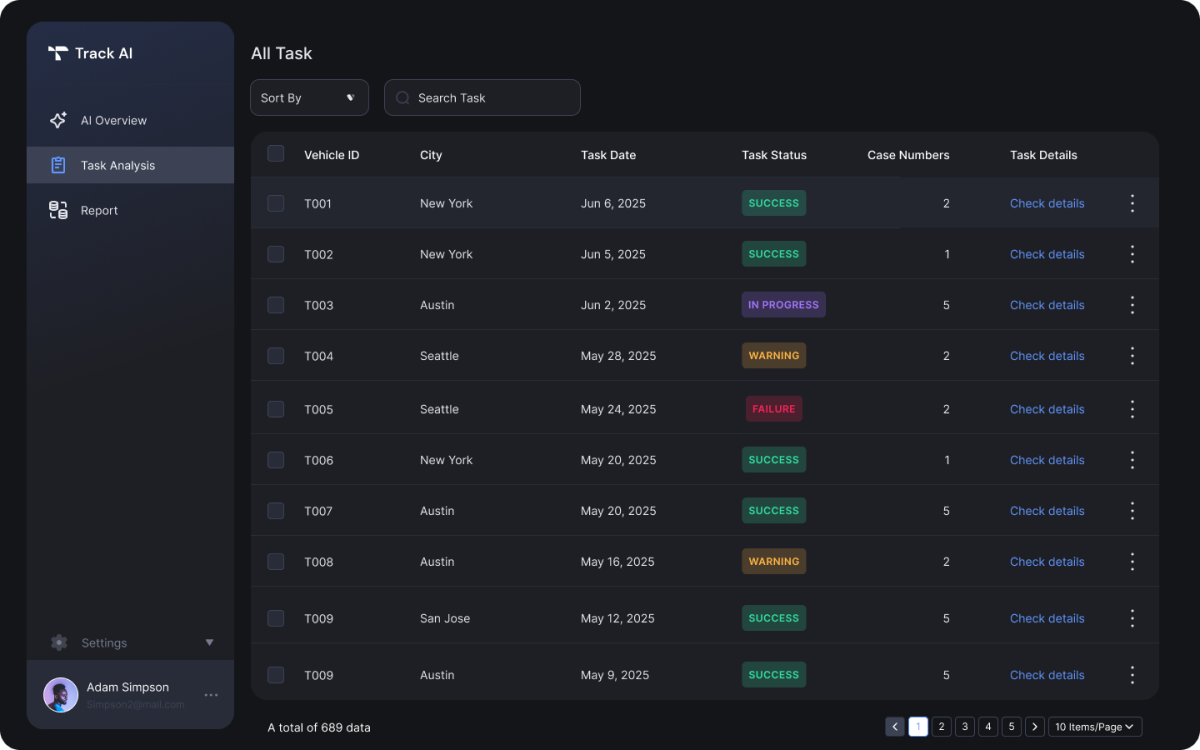The height and width of the screenshot is (750, 1200).
Task: Click the Task Status column header
Action: [x=774, y=155]
